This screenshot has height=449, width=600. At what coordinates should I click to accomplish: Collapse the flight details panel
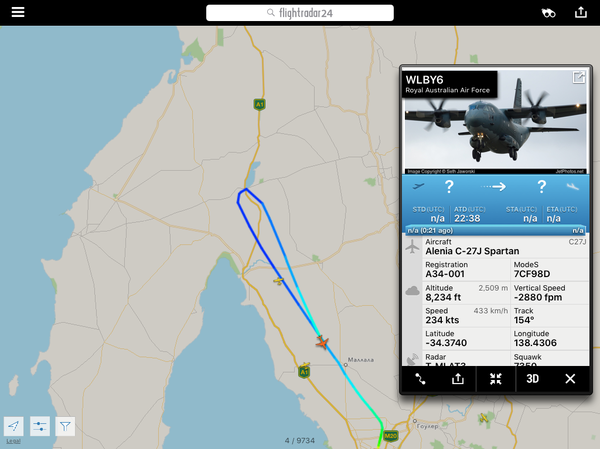[495, 379]
